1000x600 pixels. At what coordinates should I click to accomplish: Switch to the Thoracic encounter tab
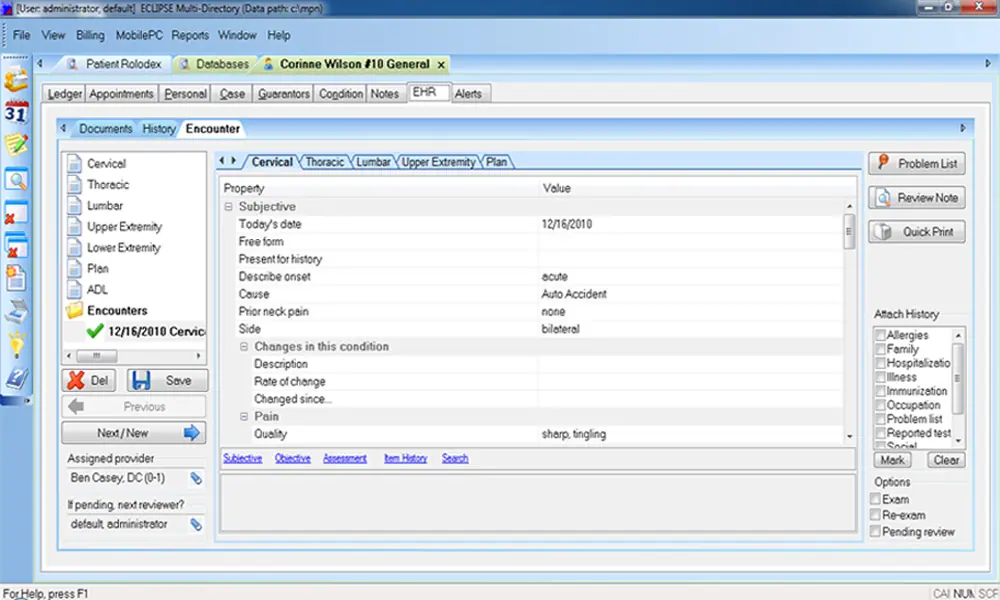(x=324, y=161)
